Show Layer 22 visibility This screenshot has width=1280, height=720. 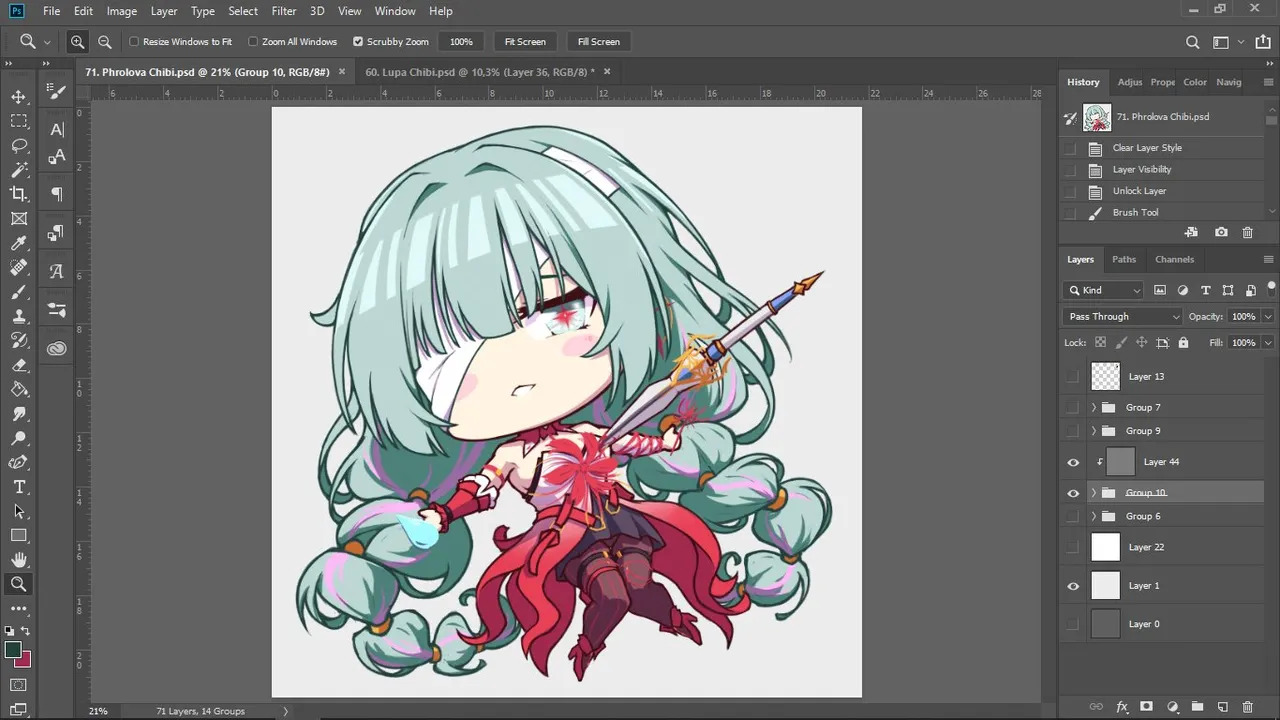pyautogui.click(x=1073, y=548)
